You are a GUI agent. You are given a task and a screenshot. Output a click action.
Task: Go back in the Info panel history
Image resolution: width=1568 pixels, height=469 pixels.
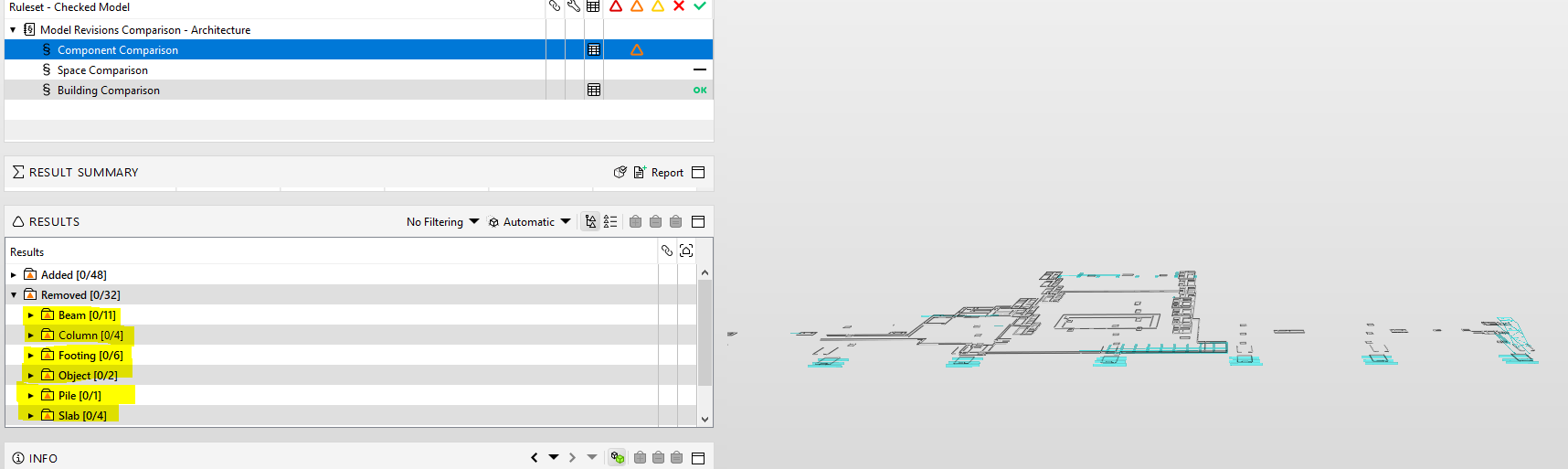(x=534, y=457)
